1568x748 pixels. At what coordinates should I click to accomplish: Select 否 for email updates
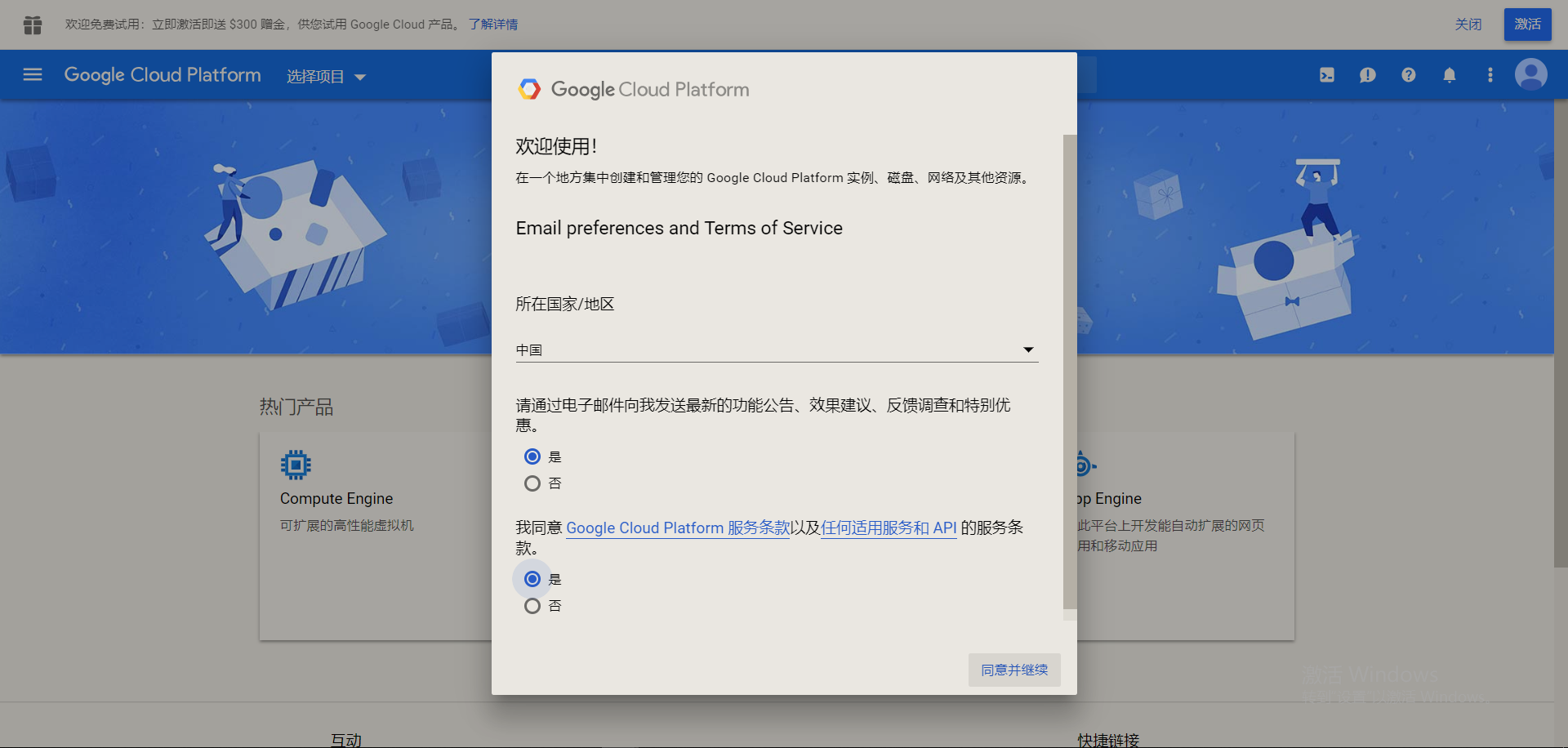pyautogui.click(x=532, y=483)
